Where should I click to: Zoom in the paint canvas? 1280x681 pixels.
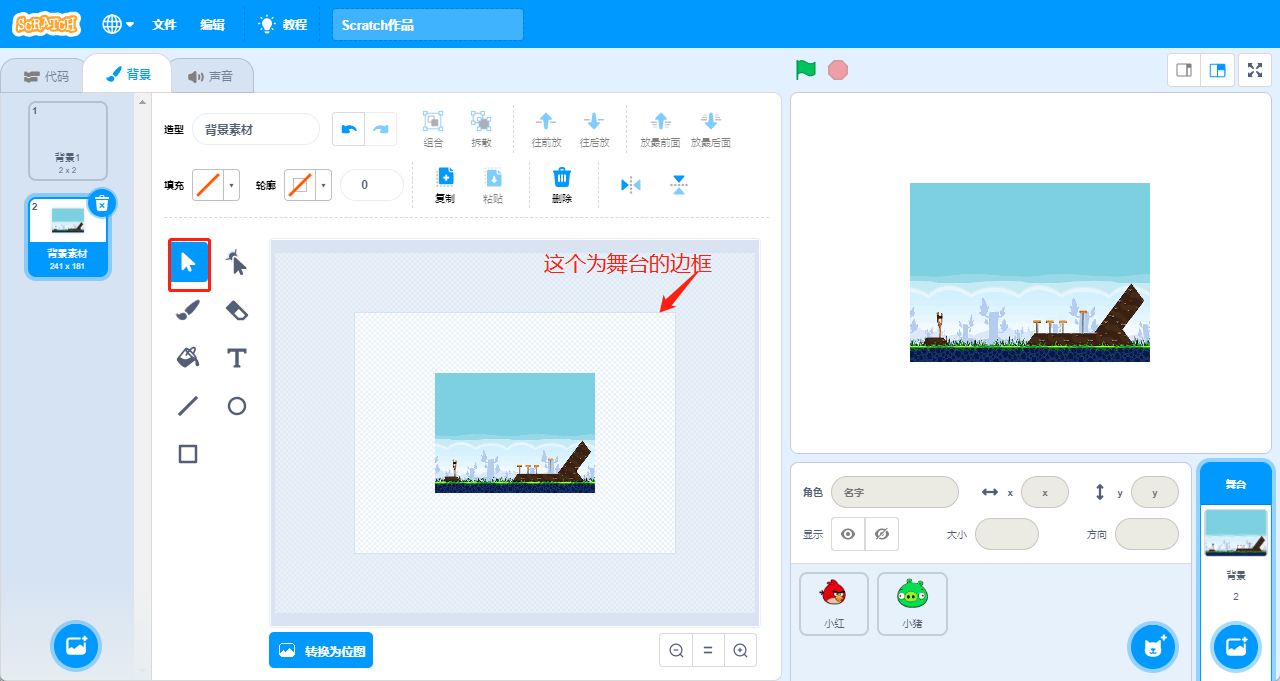740,650
